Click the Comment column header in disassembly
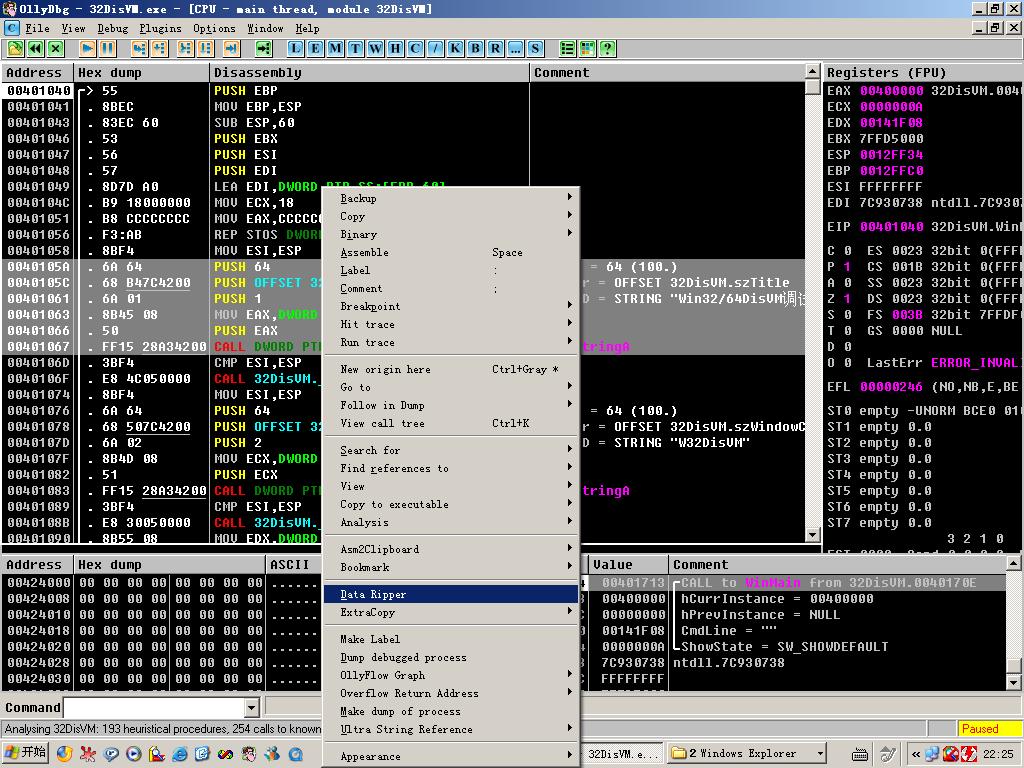The width and height of the screenshot is (1024, 768). pos(667,72)
